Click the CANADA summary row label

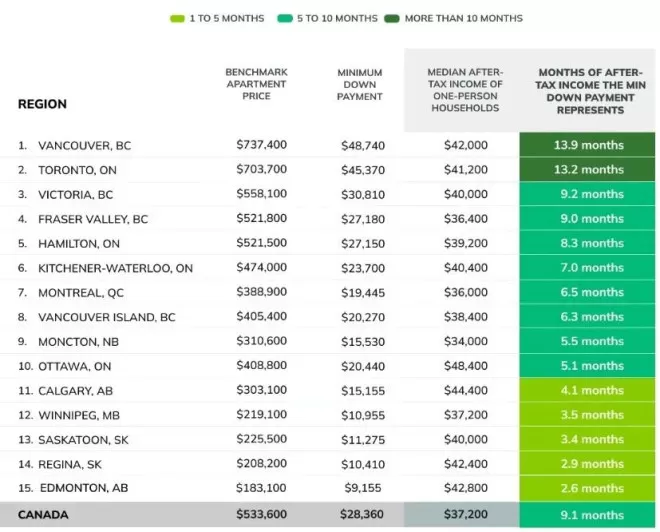43,515
